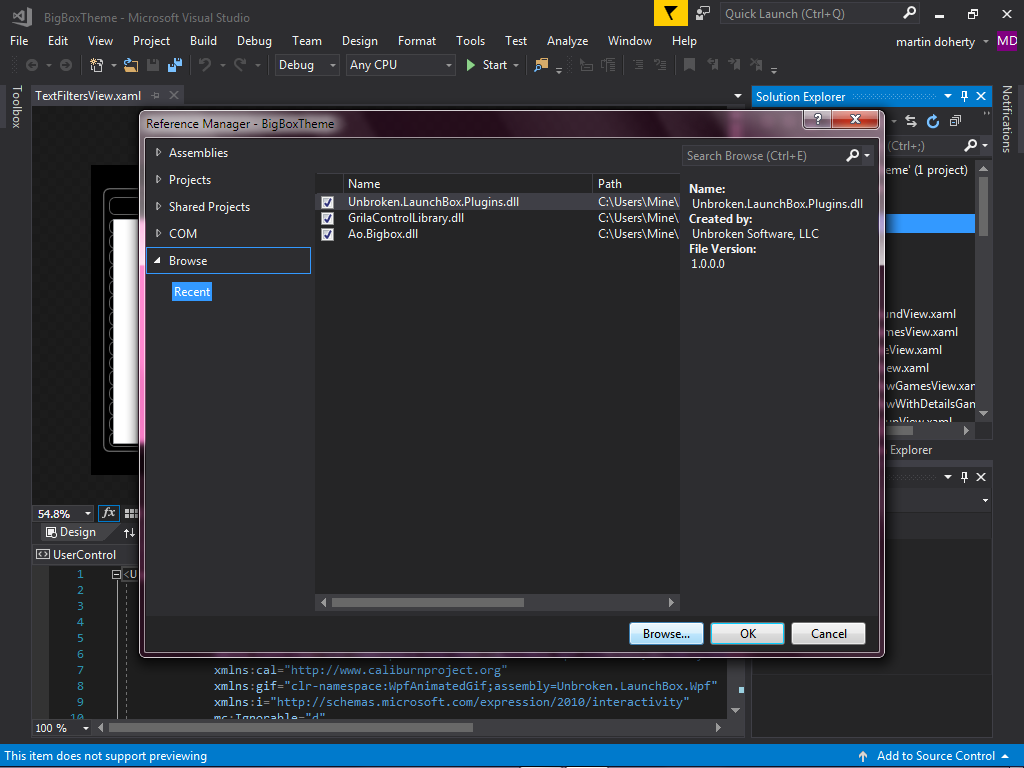Collapse the XAML UserControl element outline

[116, 574]
